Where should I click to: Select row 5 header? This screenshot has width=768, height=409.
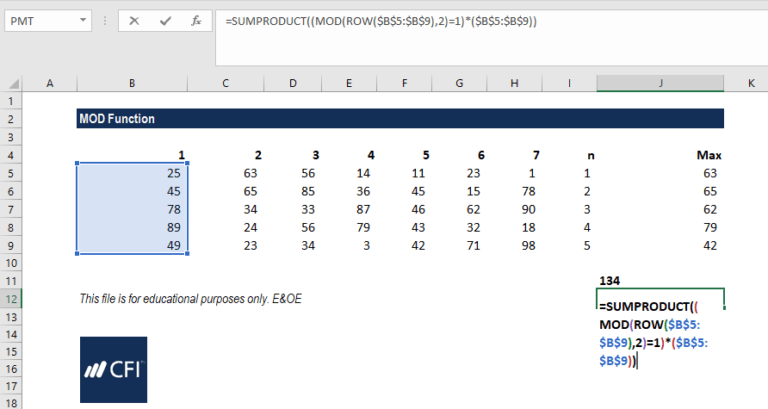[11, 174]
